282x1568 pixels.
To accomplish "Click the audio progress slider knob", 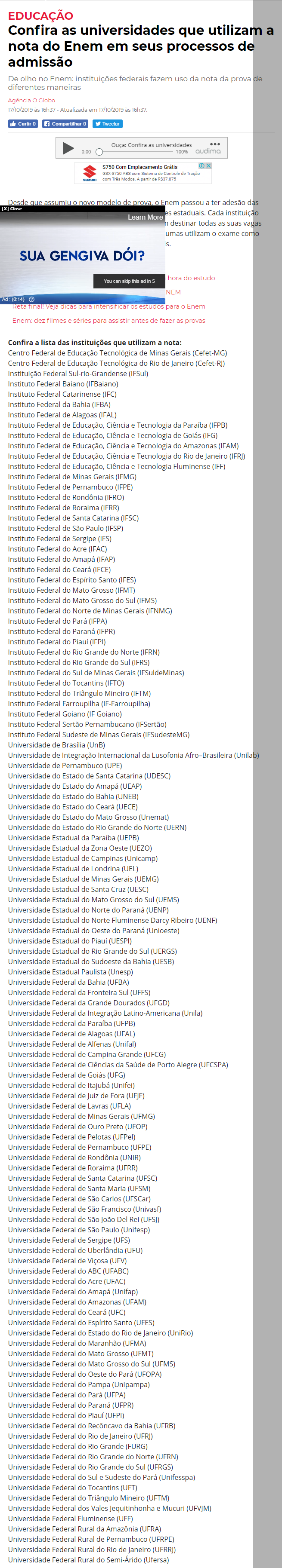I will pos(99,152).
